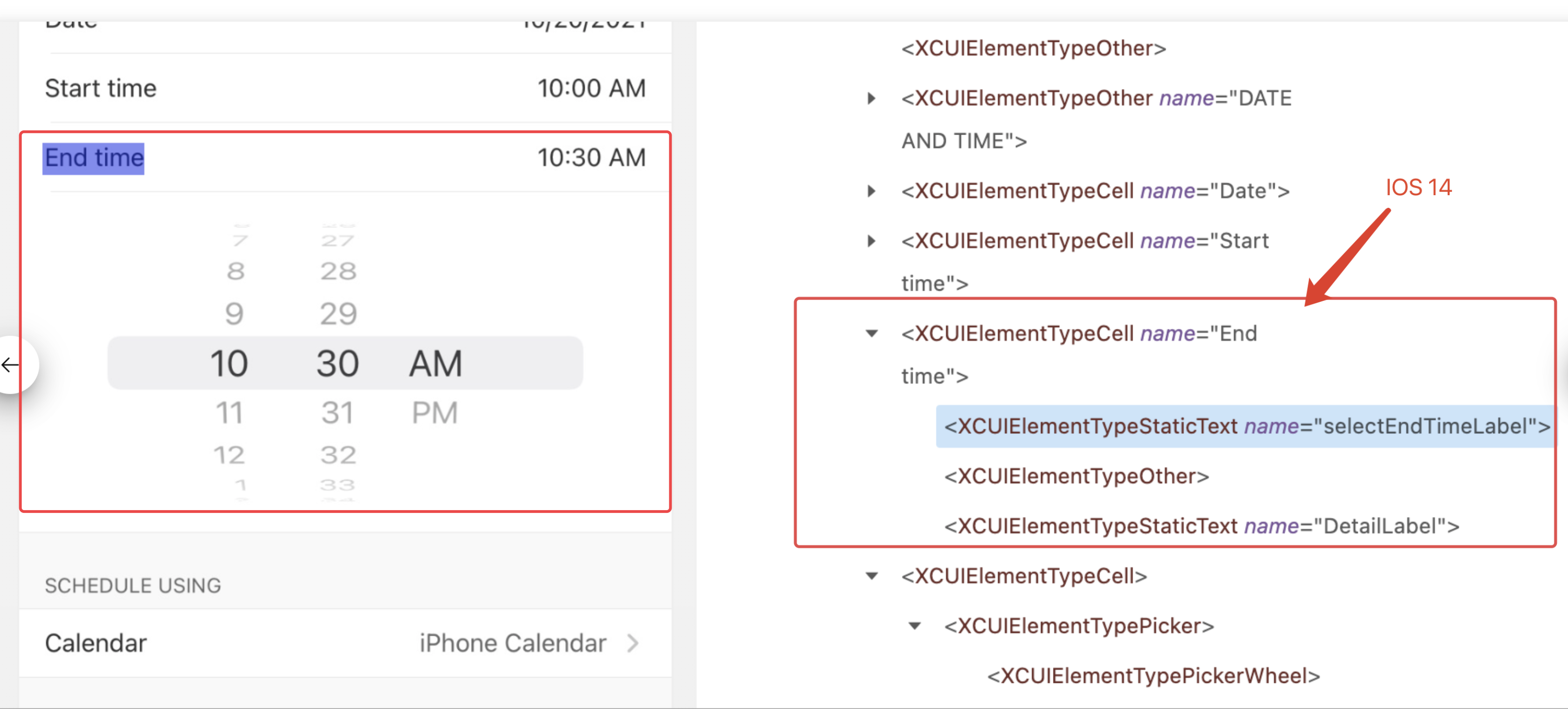Screen dimensions: 1568x709
Task: Choose hour 11 on the picker wheel
Action: 229,413
